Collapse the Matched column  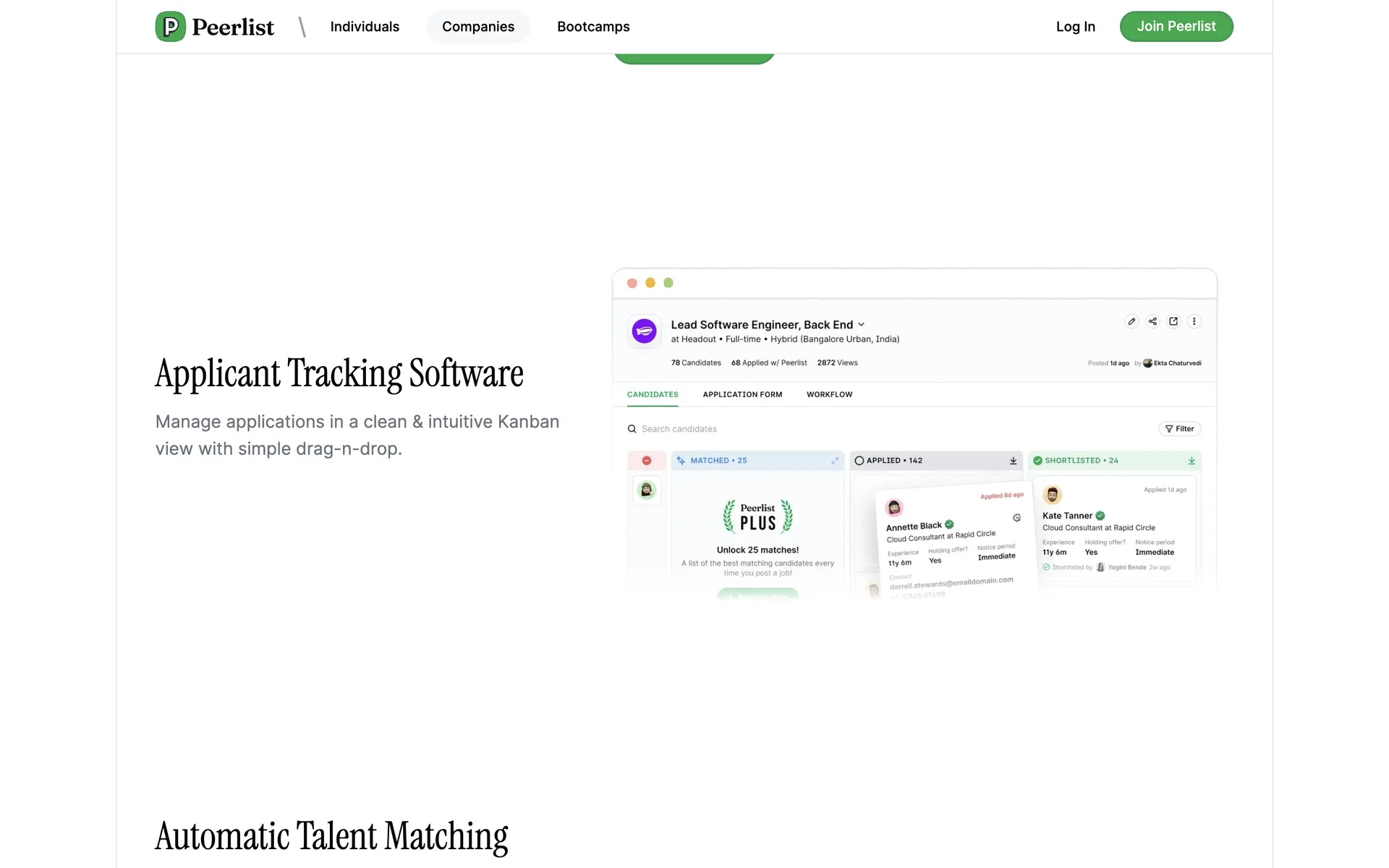835,461
